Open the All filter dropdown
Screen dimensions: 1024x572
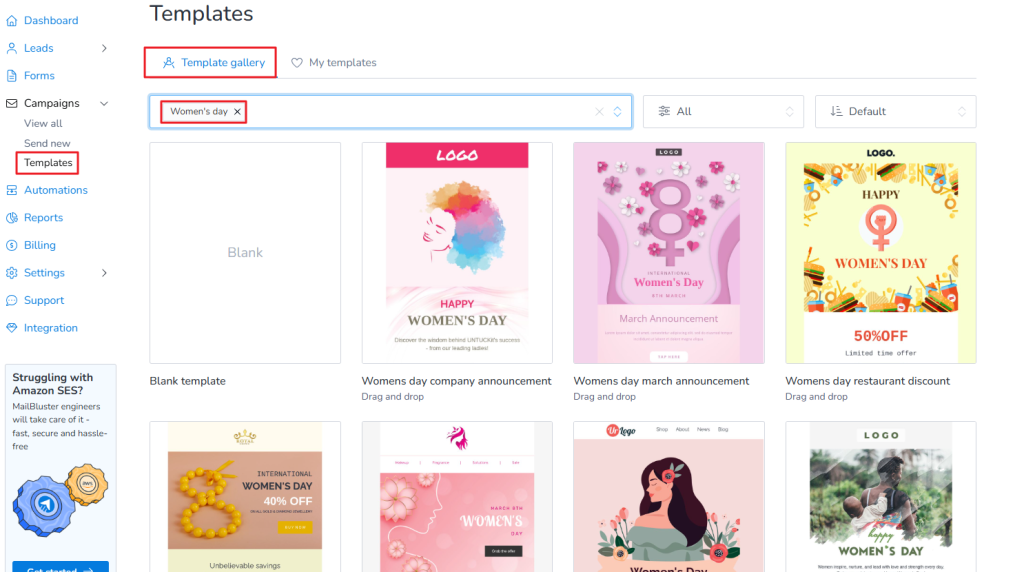(723, 112)
